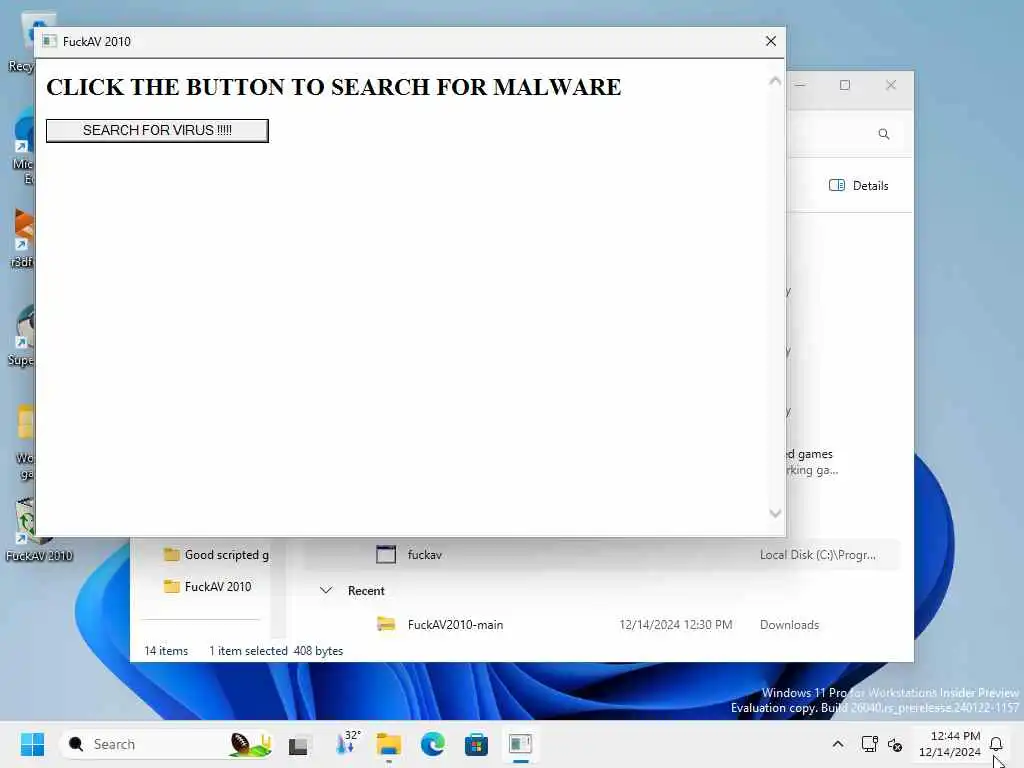Select the fuckav file row
1024x768 pixels.
click(x=601, y=554)
